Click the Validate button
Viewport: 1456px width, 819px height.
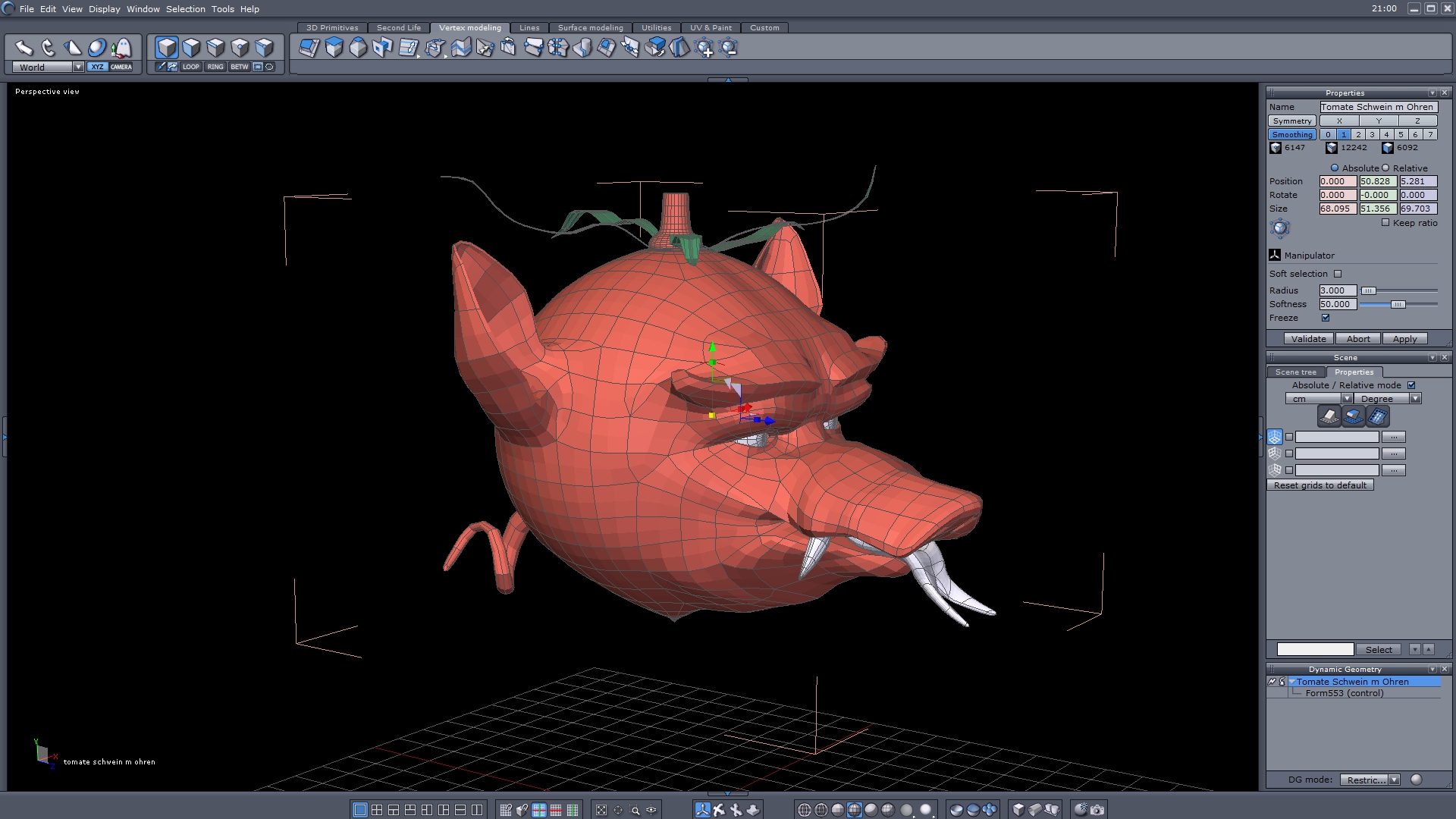[1308, 339]
